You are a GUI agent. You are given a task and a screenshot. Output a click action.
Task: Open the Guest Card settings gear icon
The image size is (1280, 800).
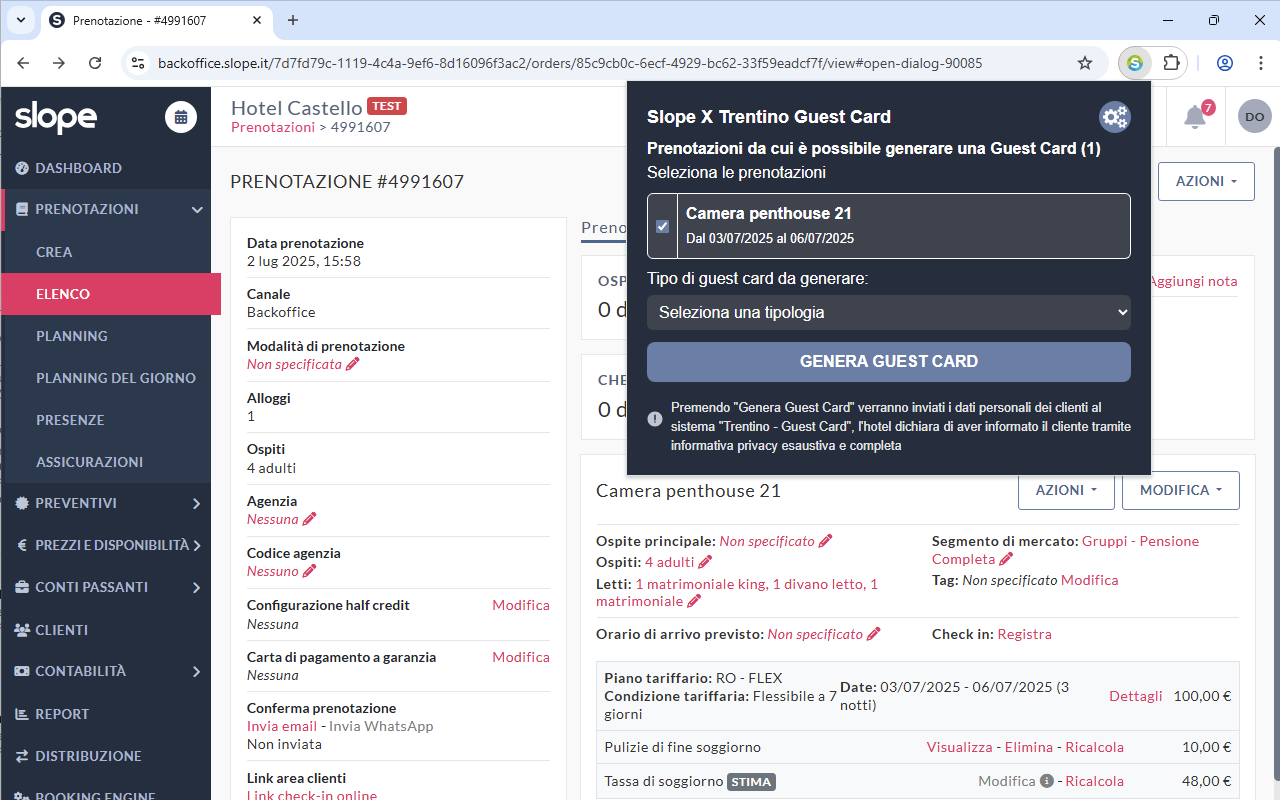[x=1114, y=117]
